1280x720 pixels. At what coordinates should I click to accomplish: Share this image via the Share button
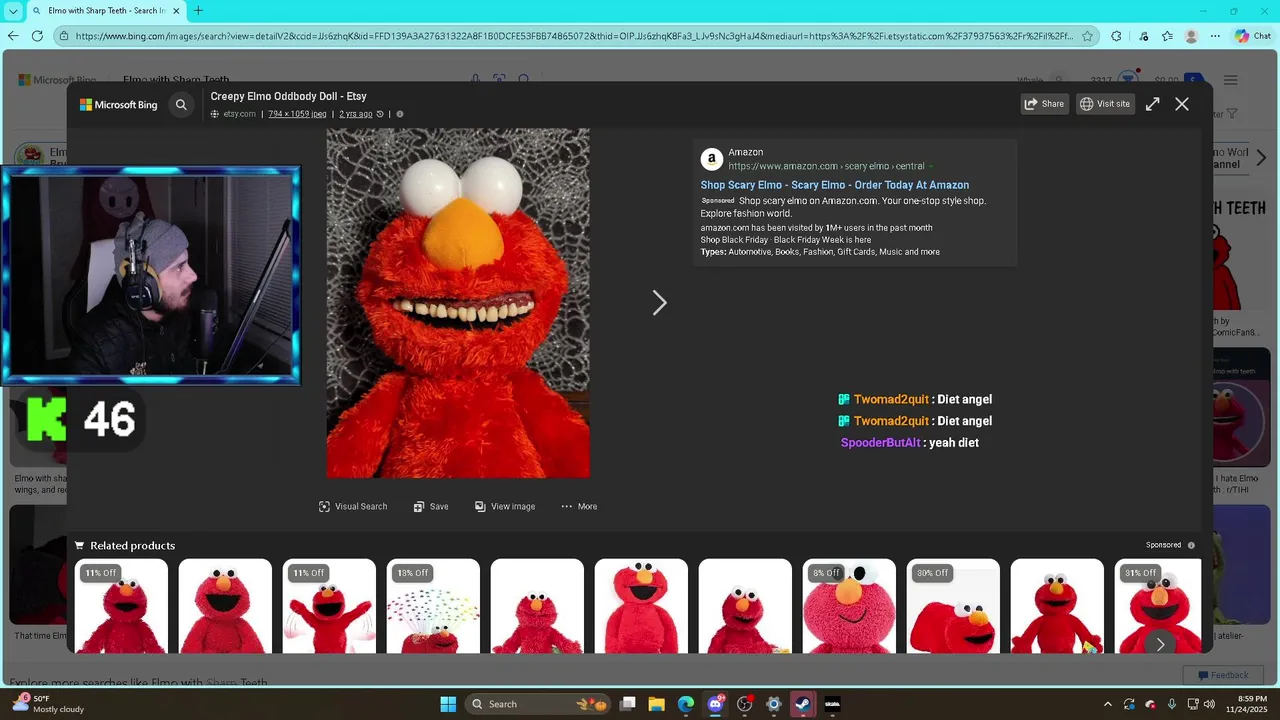tap(1044, 104)
